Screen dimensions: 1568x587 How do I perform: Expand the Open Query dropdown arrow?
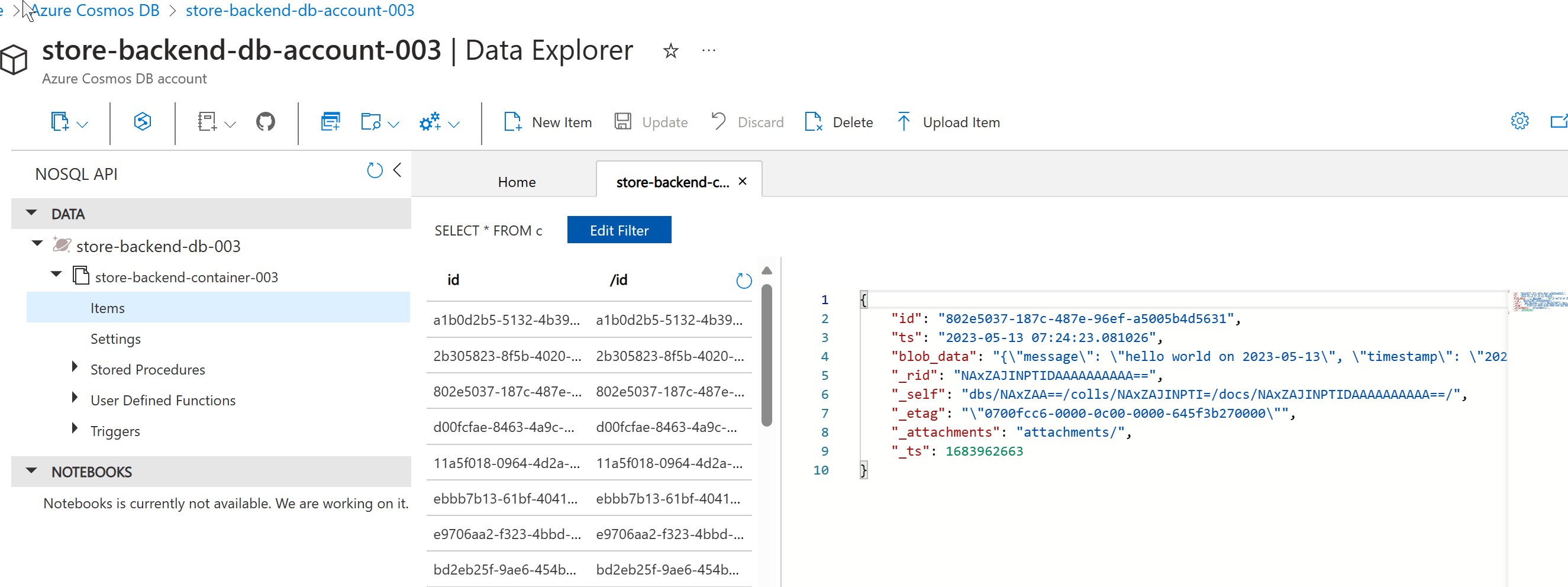tap(394, 124)
